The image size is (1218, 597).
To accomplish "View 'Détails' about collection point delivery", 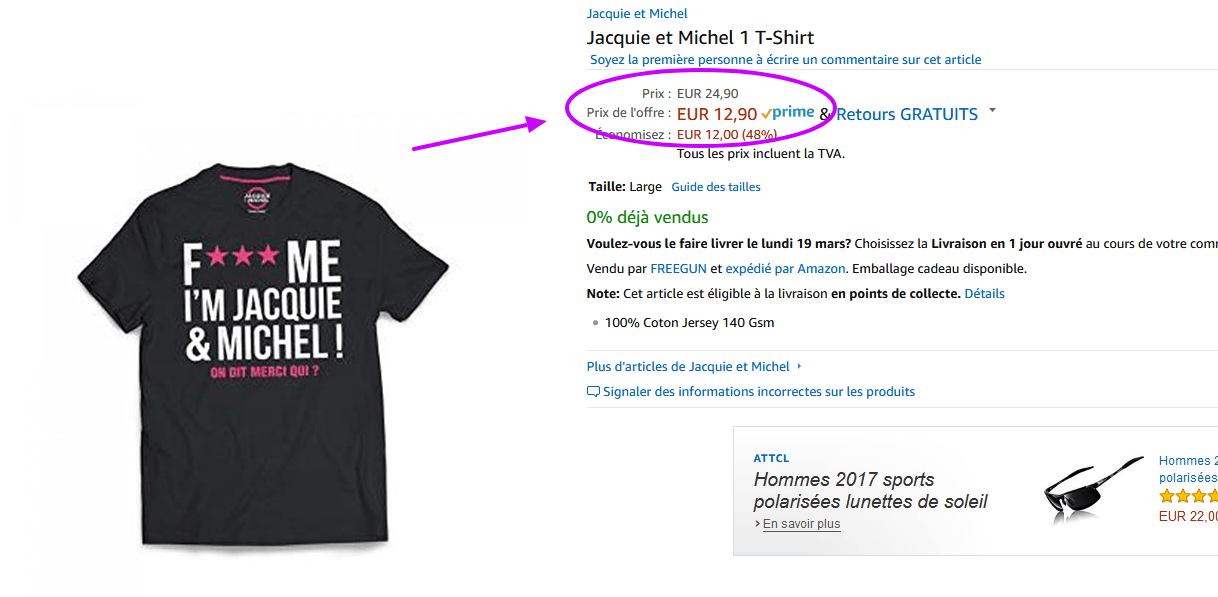I will (985, 293).
